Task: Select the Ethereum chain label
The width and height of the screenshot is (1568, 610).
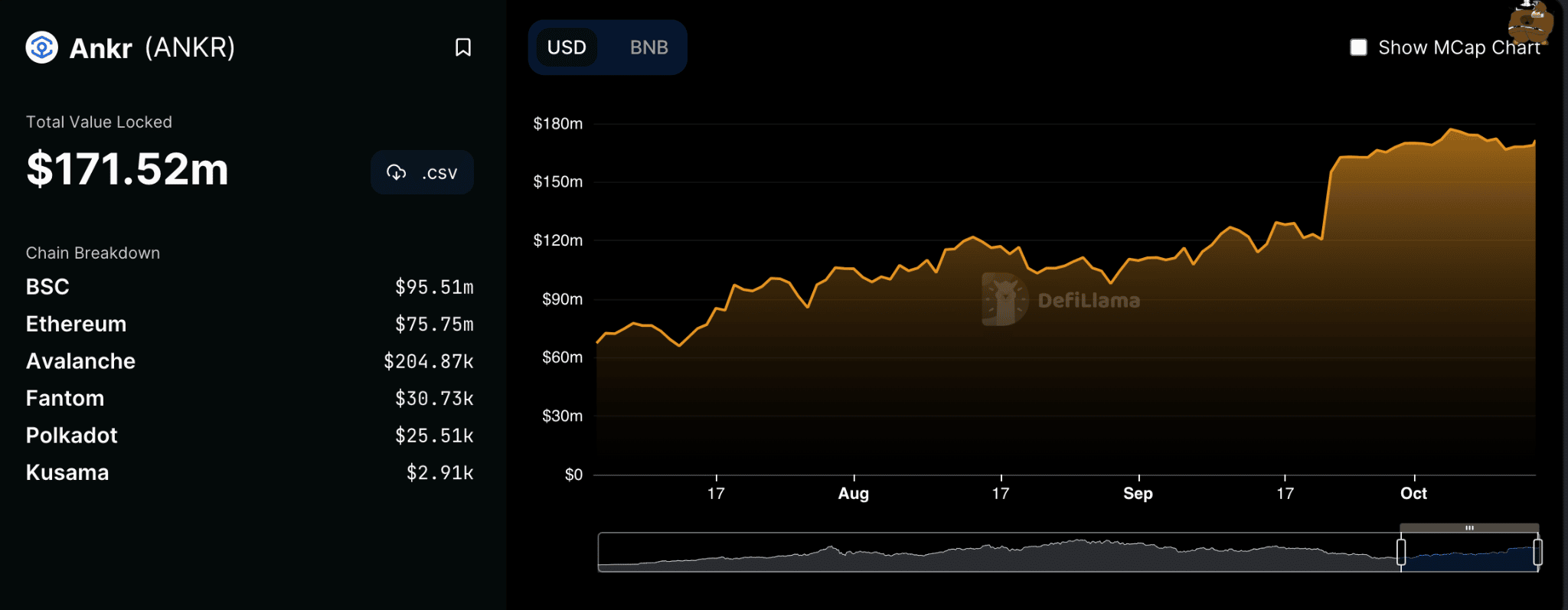Action: click(x=76, y=325)
